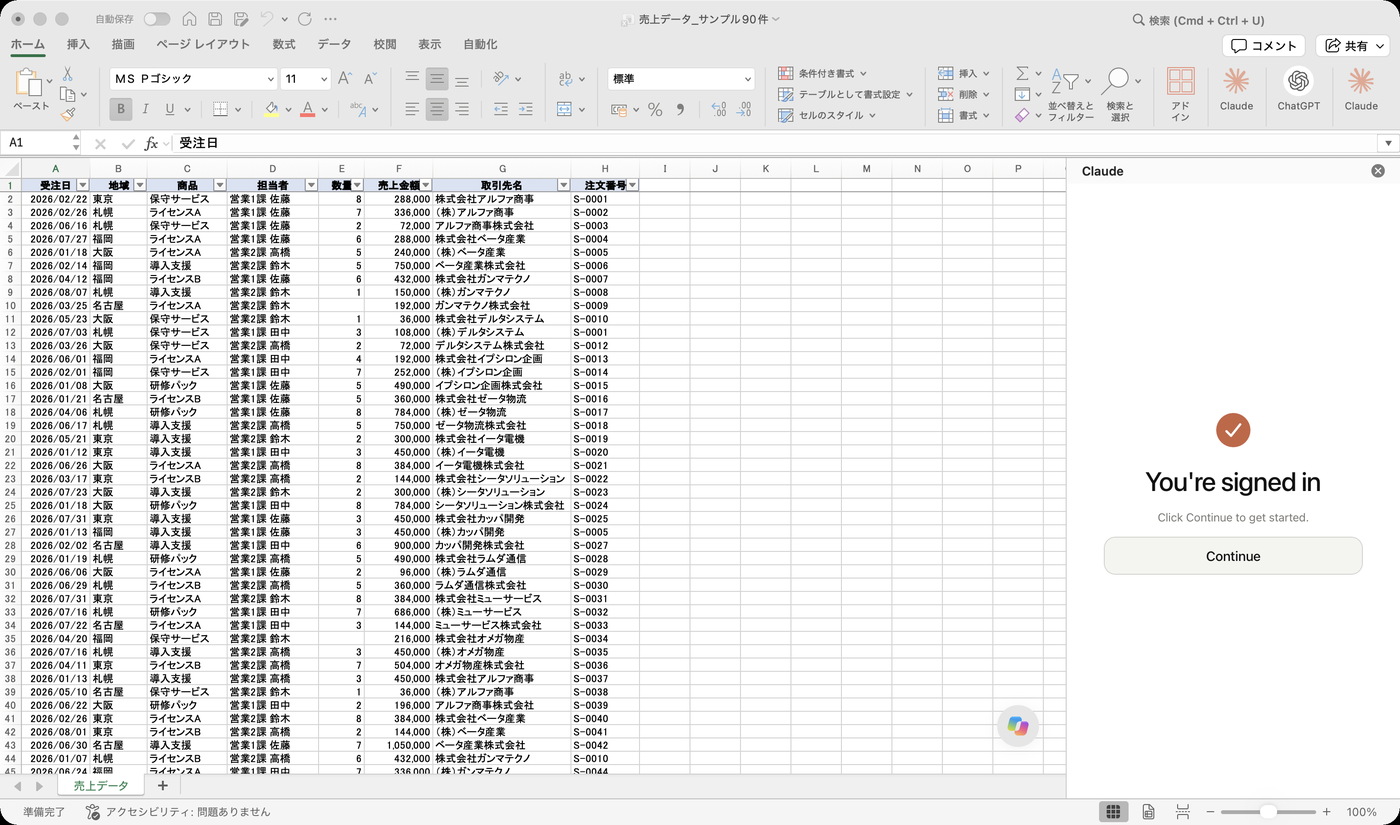Click the format painter brush icon
1400x825 pixels.
[x=67, y=115]
